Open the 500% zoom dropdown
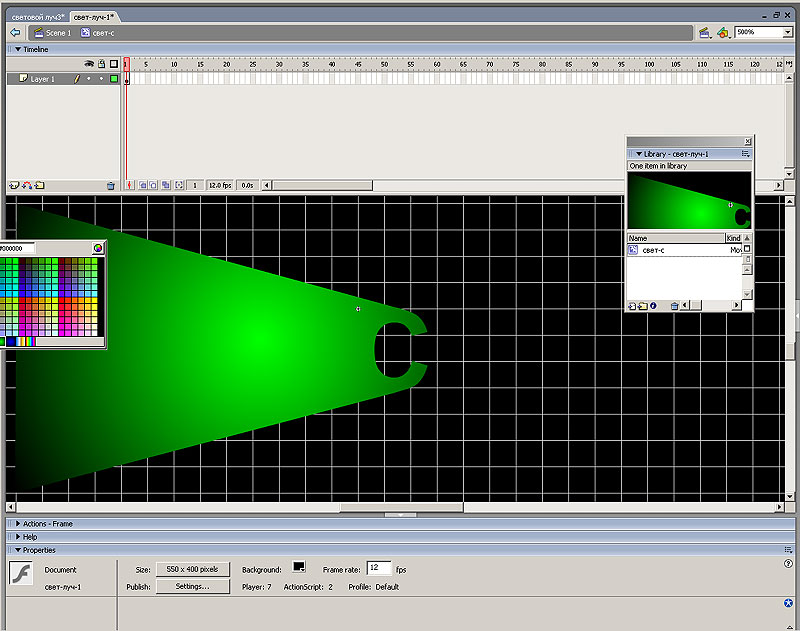Image resolution: width=800 pixels, height=631 pixels. (x=786, y=33)
